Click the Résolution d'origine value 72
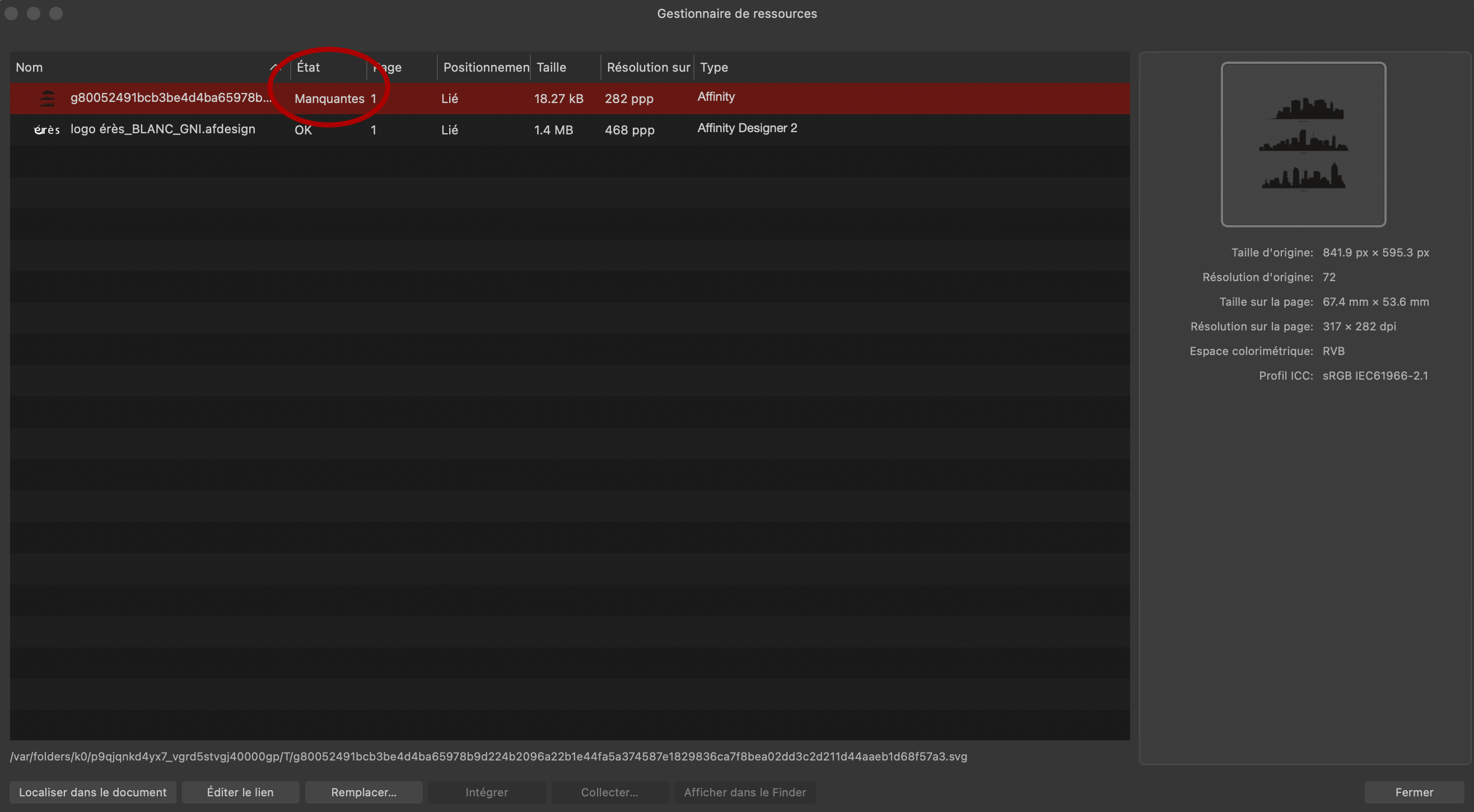The width and height of the screenshot is (1474, 812). pyautogui.click(x=1328, y=277)
